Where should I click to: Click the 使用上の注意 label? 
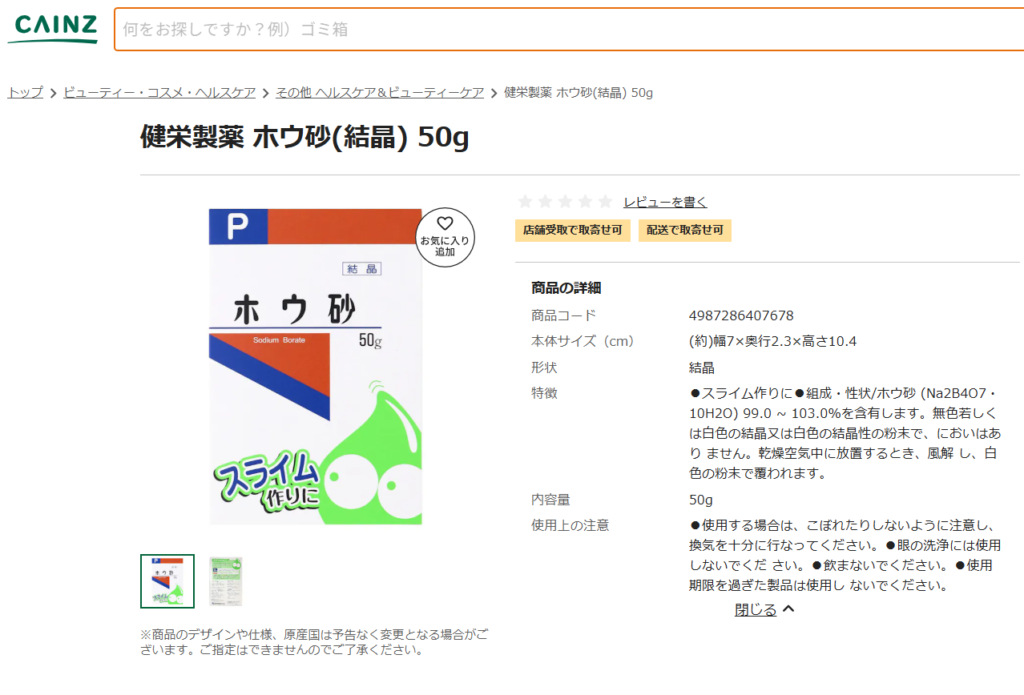click(570, 525)
